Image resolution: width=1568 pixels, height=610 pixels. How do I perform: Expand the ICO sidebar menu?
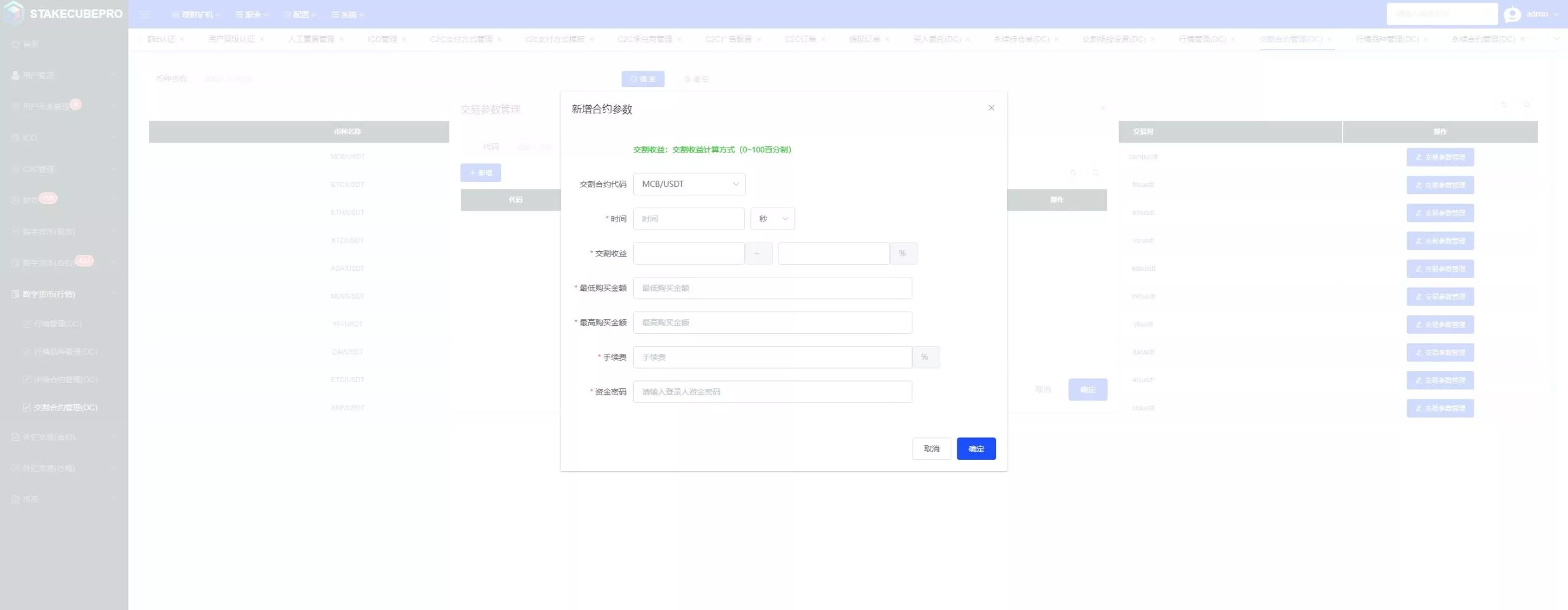tap(64, 138)
